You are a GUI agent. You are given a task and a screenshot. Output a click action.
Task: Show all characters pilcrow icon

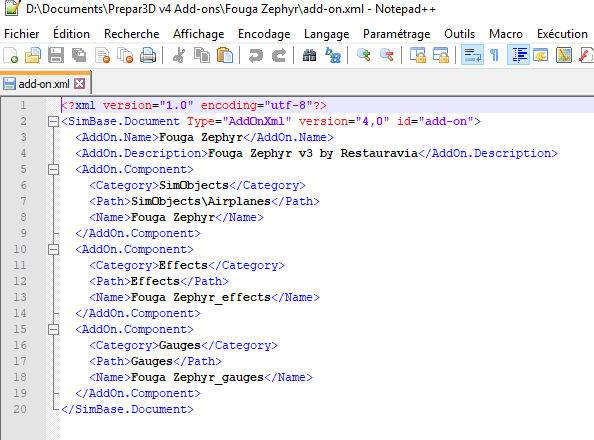click(494, 55)
